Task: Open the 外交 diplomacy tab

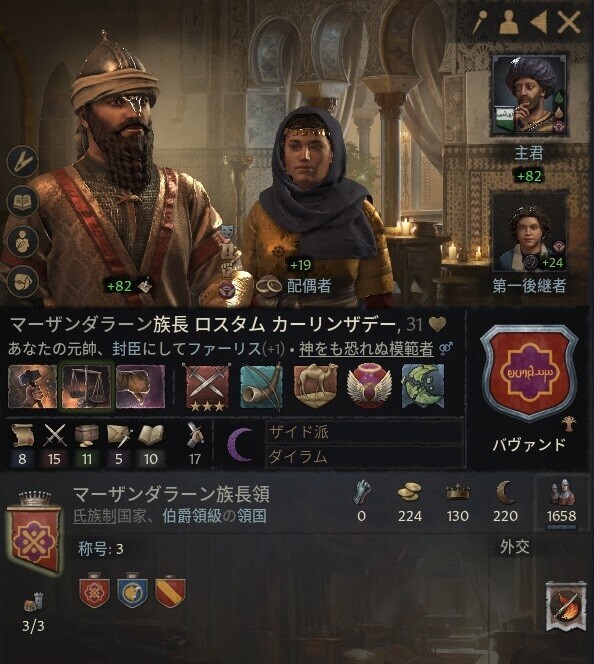Action: pos(515,547)
